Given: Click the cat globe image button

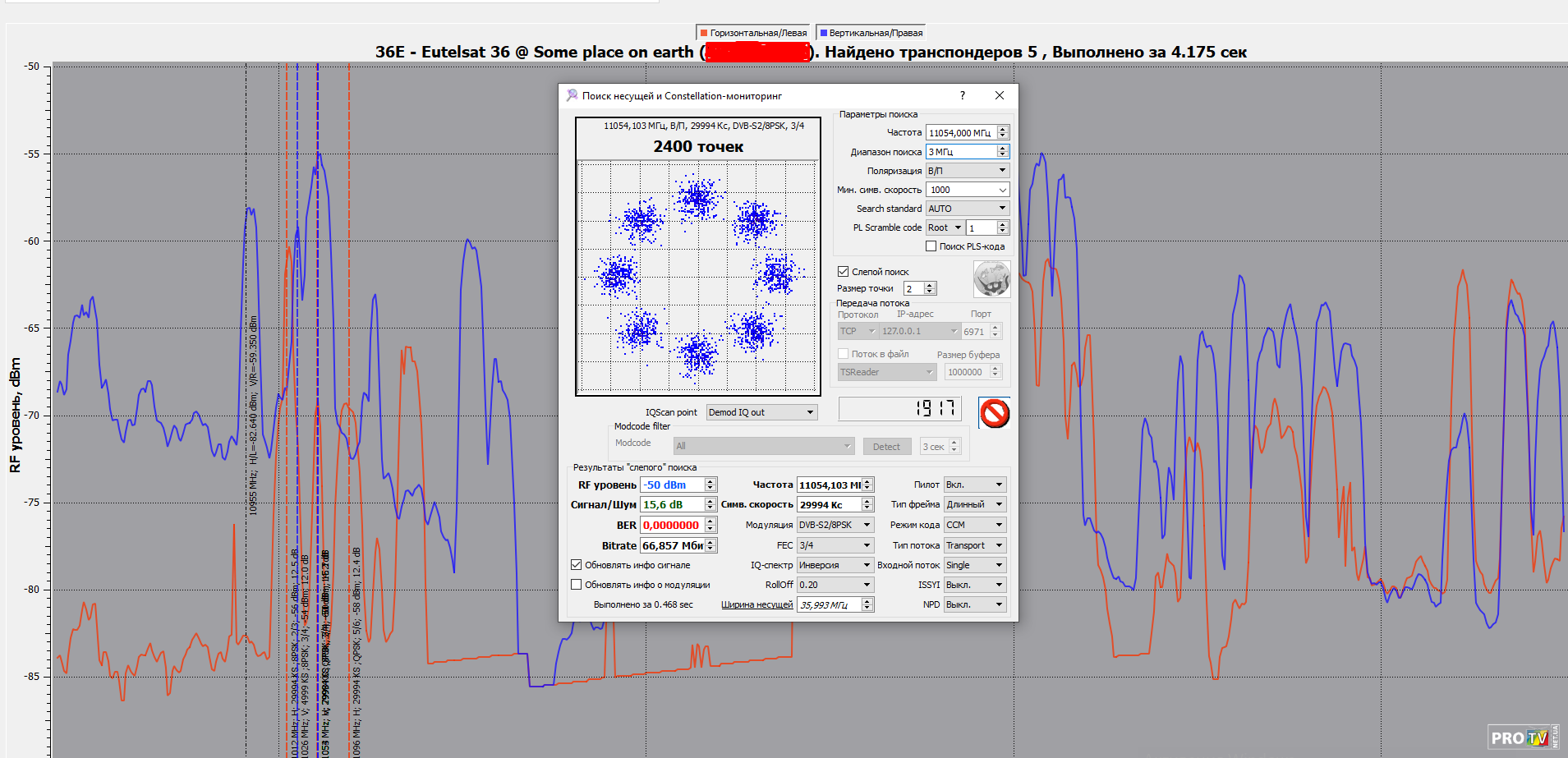Looking at the screenshot, I should coord(991,279).
